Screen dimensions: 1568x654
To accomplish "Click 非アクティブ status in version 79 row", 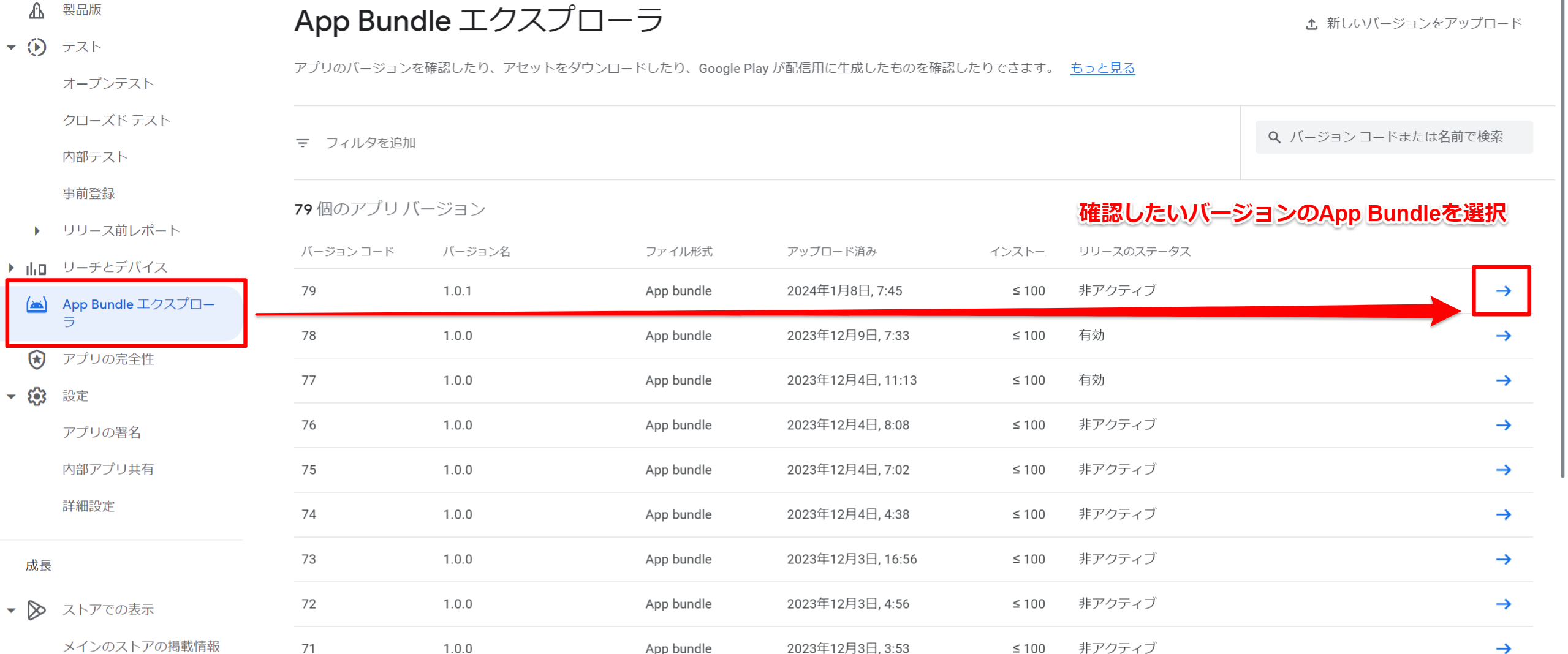I will (1117, 291).
